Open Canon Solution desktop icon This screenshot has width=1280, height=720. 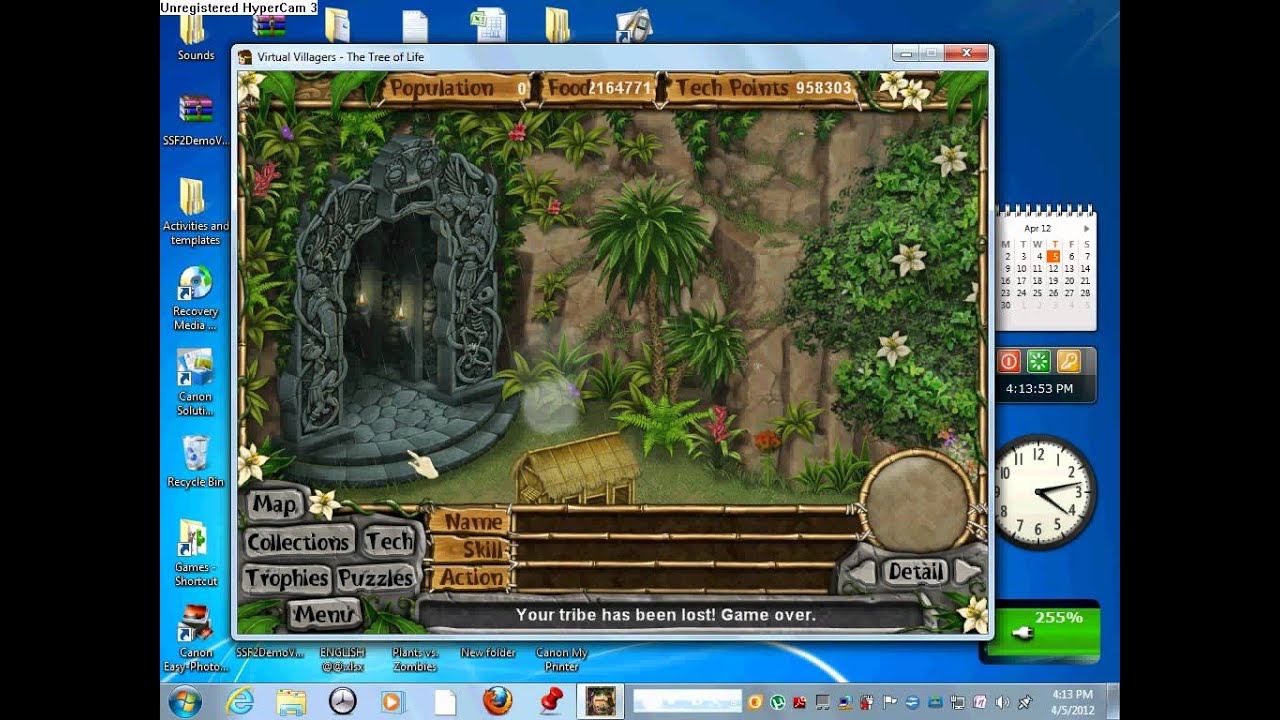point(196,383)
